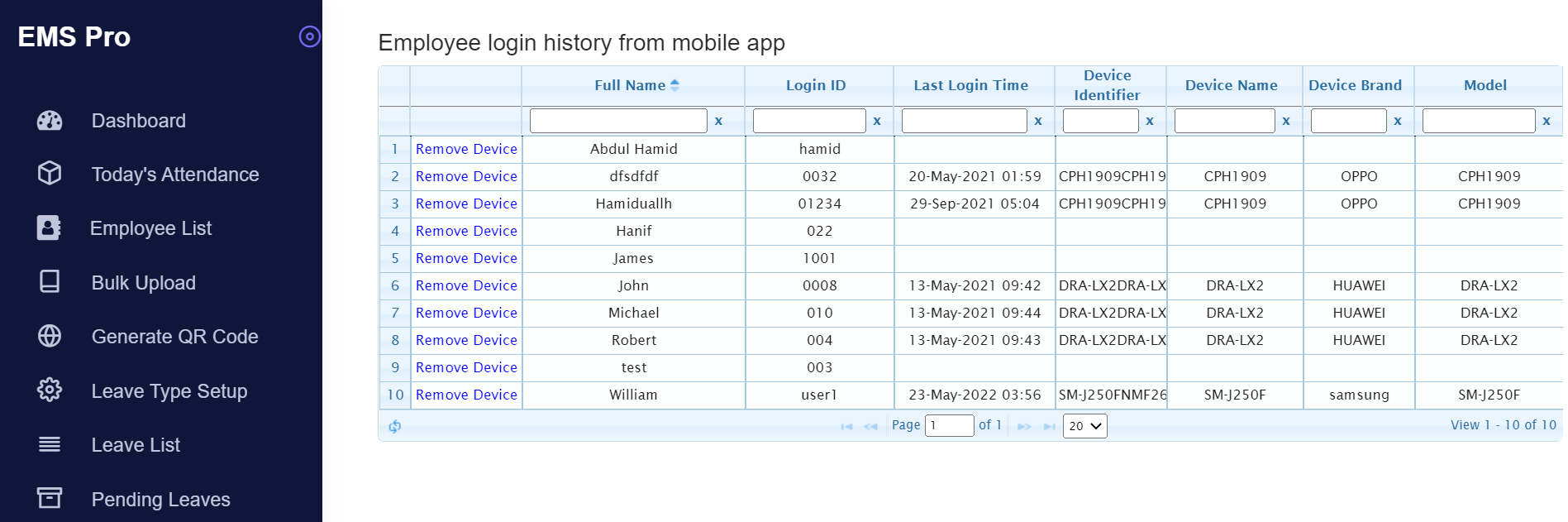Sort by Device Name column header
The width and height of the screenshot is (1568, 522).
[1232, 85]
